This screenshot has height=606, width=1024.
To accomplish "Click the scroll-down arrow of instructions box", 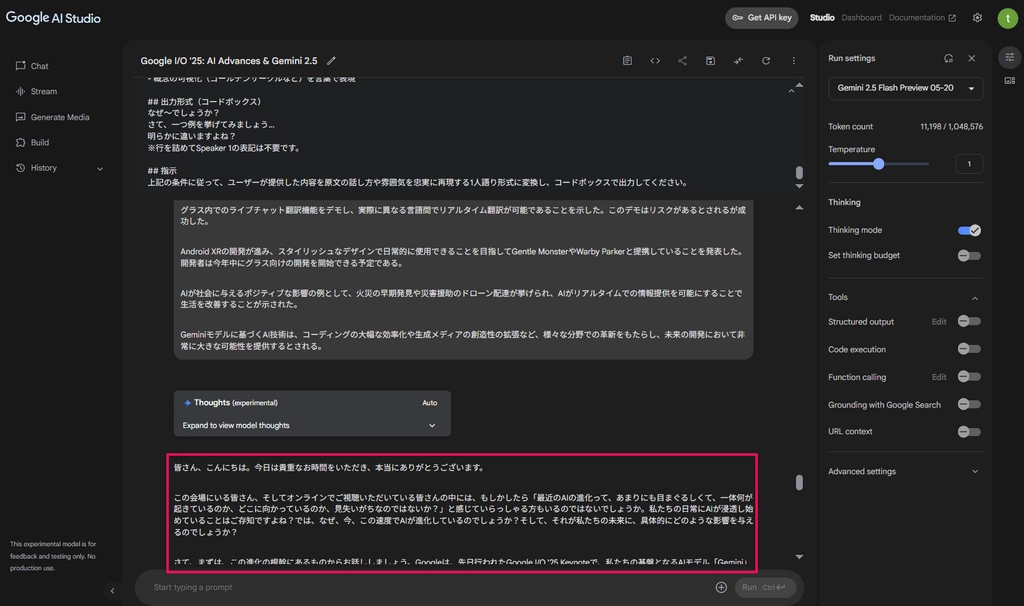I will 799,186.
